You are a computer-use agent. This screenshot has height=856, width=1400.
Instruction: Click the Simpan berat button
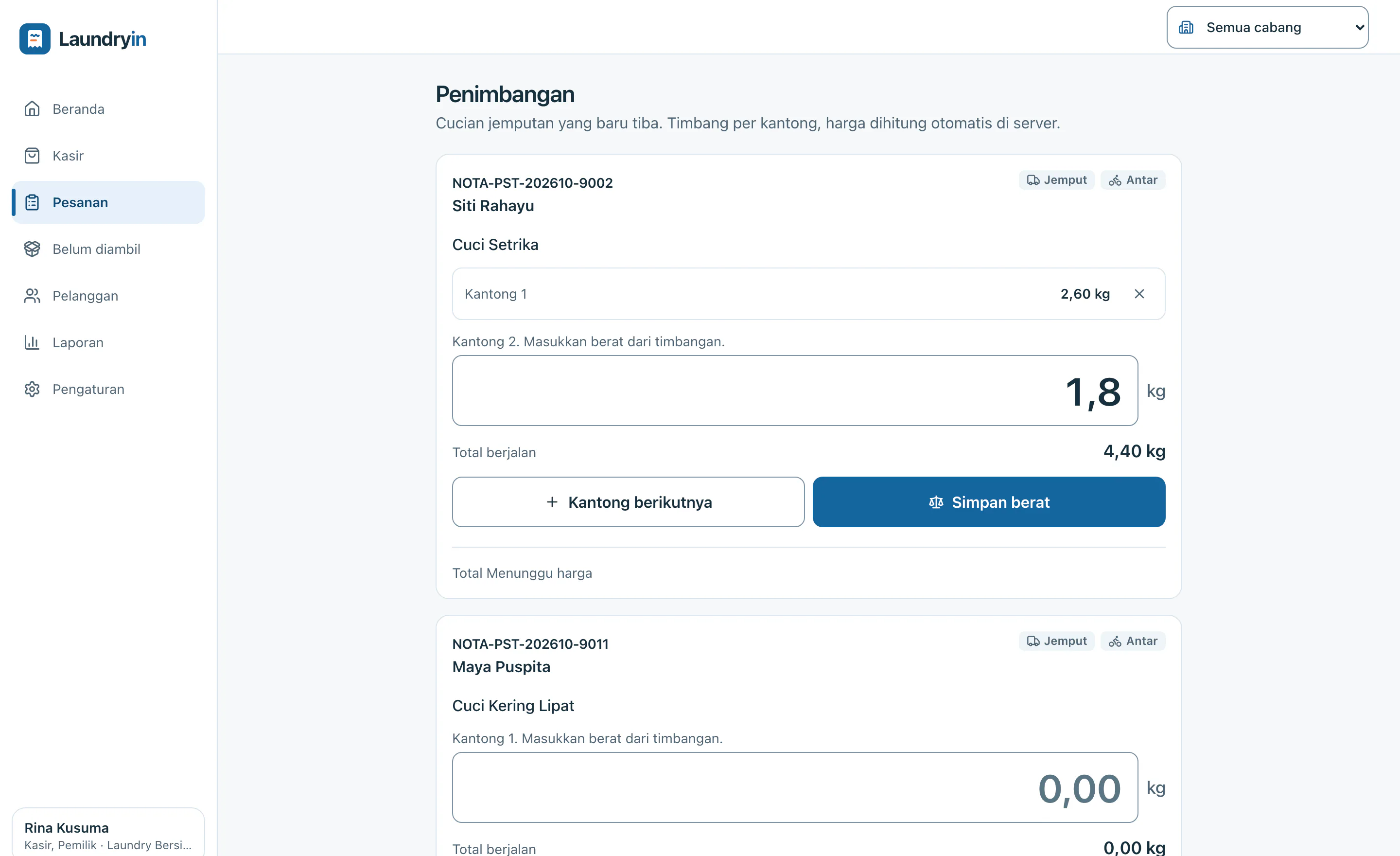coord(989,502)
